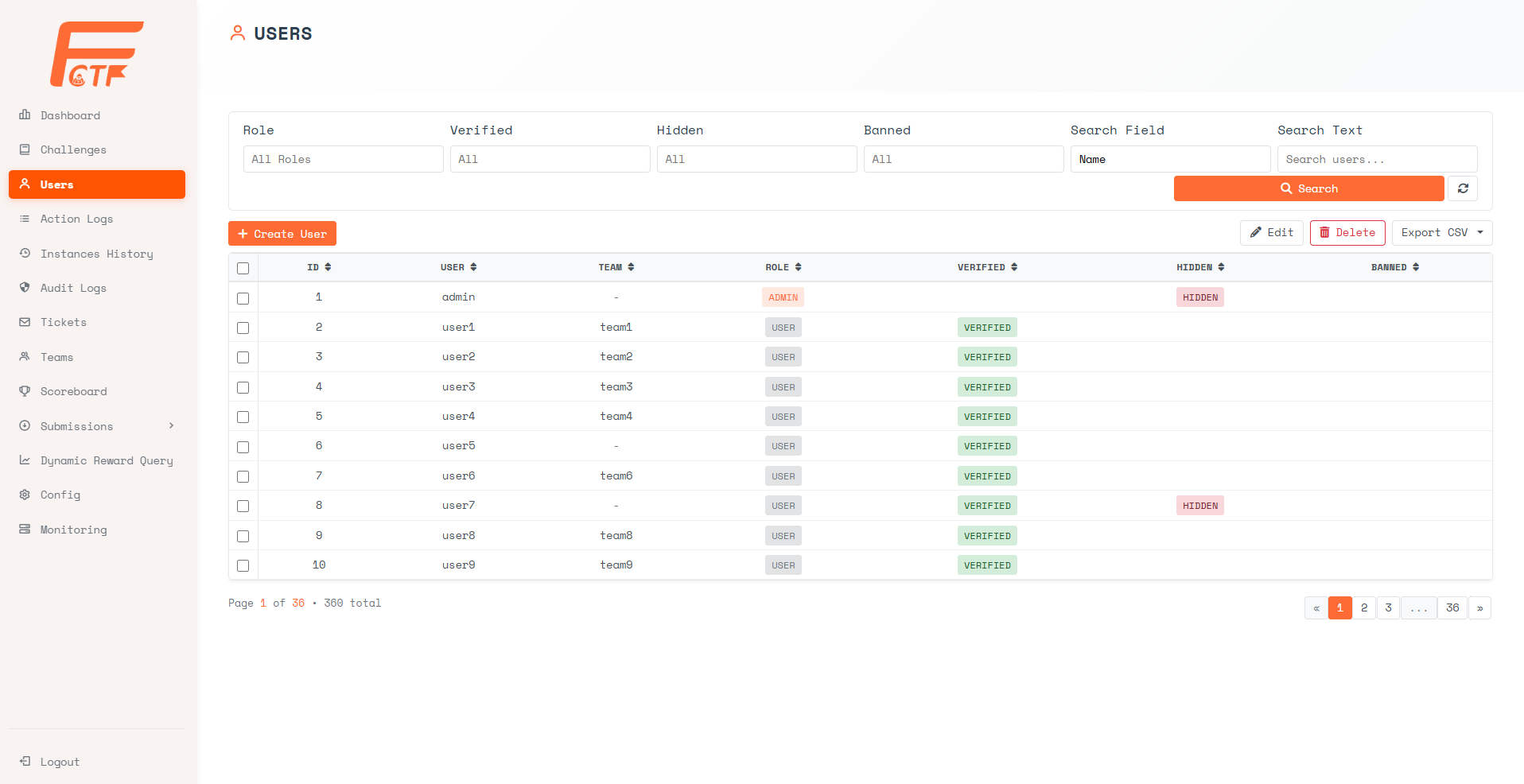The image size is (1524, 784).
Task: Check the user5 row checkbox
Action: (x=243, y=447)
